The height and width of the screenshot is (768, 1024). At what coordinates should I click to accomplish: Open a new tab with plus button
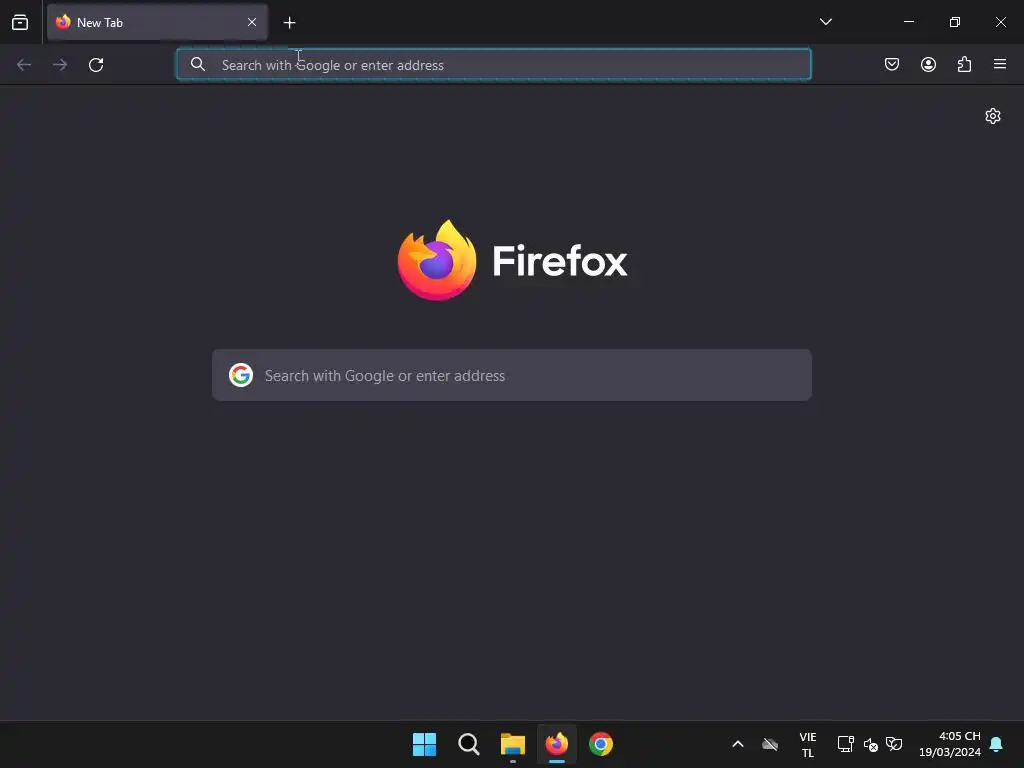[289, 23]
